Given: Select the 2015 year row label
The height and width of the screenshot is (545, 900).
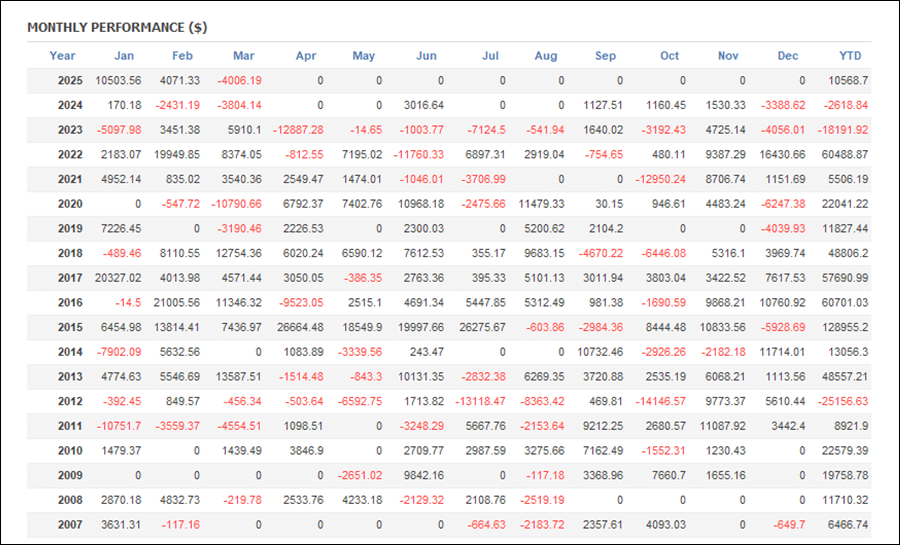Looking at the screenshot, I should pyautogui.click(x=70, y=327).
